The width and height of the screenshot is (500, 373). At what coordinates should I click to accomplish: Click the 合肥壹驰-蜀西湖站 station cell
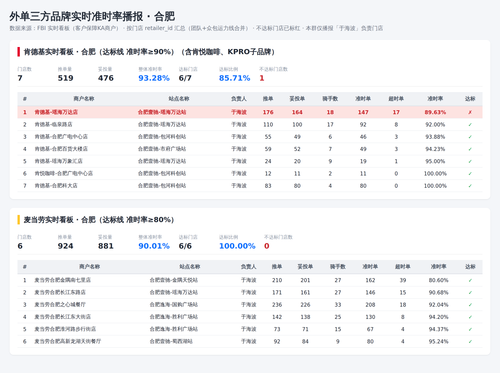pos(171,342)
